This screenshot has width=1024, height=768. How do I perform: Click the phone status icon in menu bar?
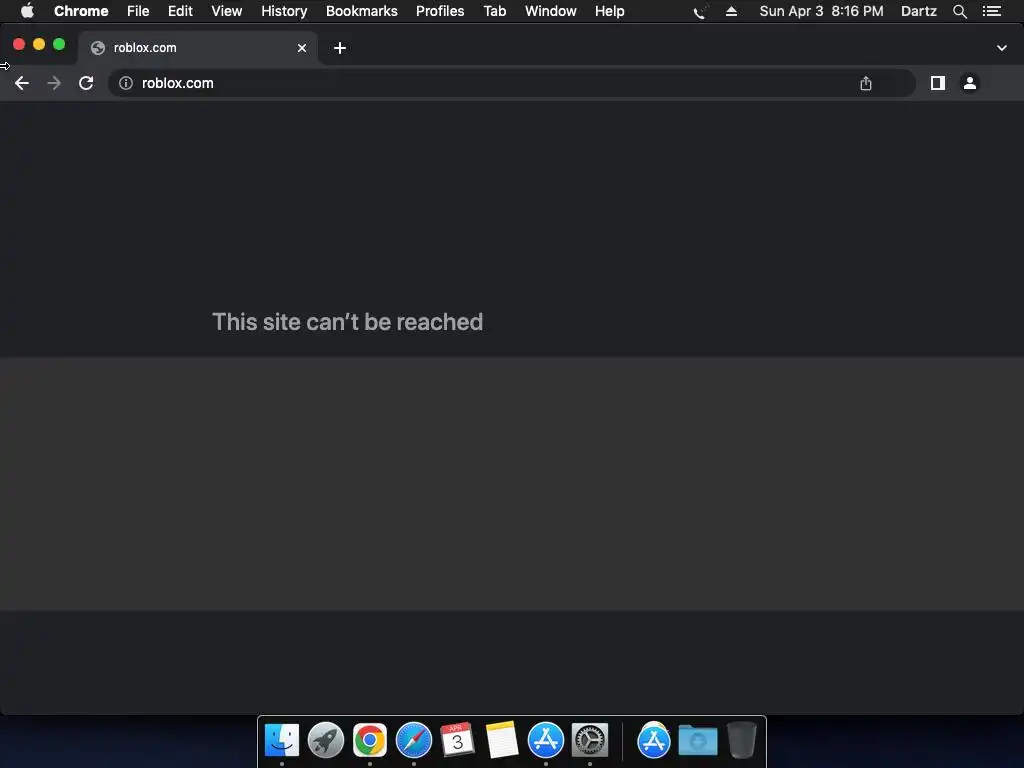pyautogui.click(x=700, y=11)
